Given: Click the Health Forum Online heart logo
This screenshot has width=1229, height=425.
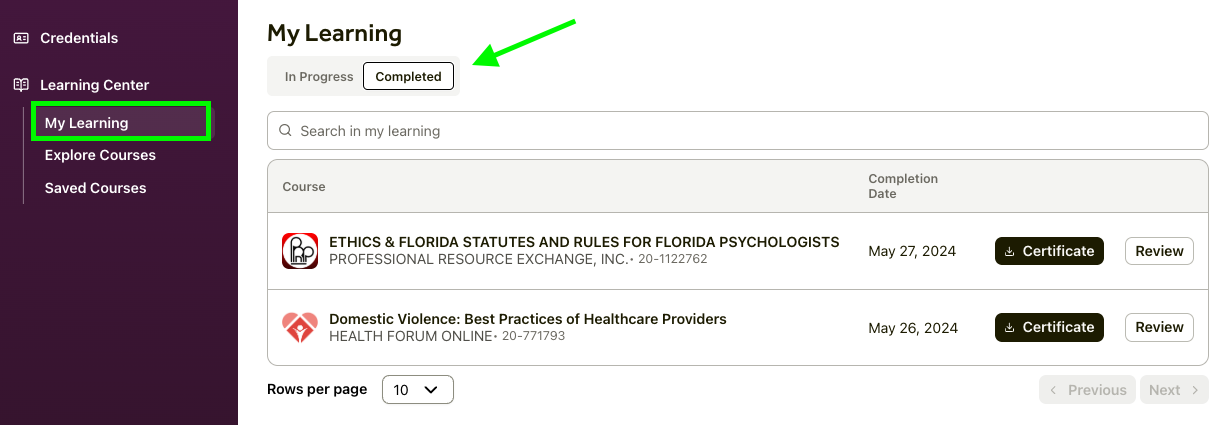Looking at the screenshot, I should 299,327.
